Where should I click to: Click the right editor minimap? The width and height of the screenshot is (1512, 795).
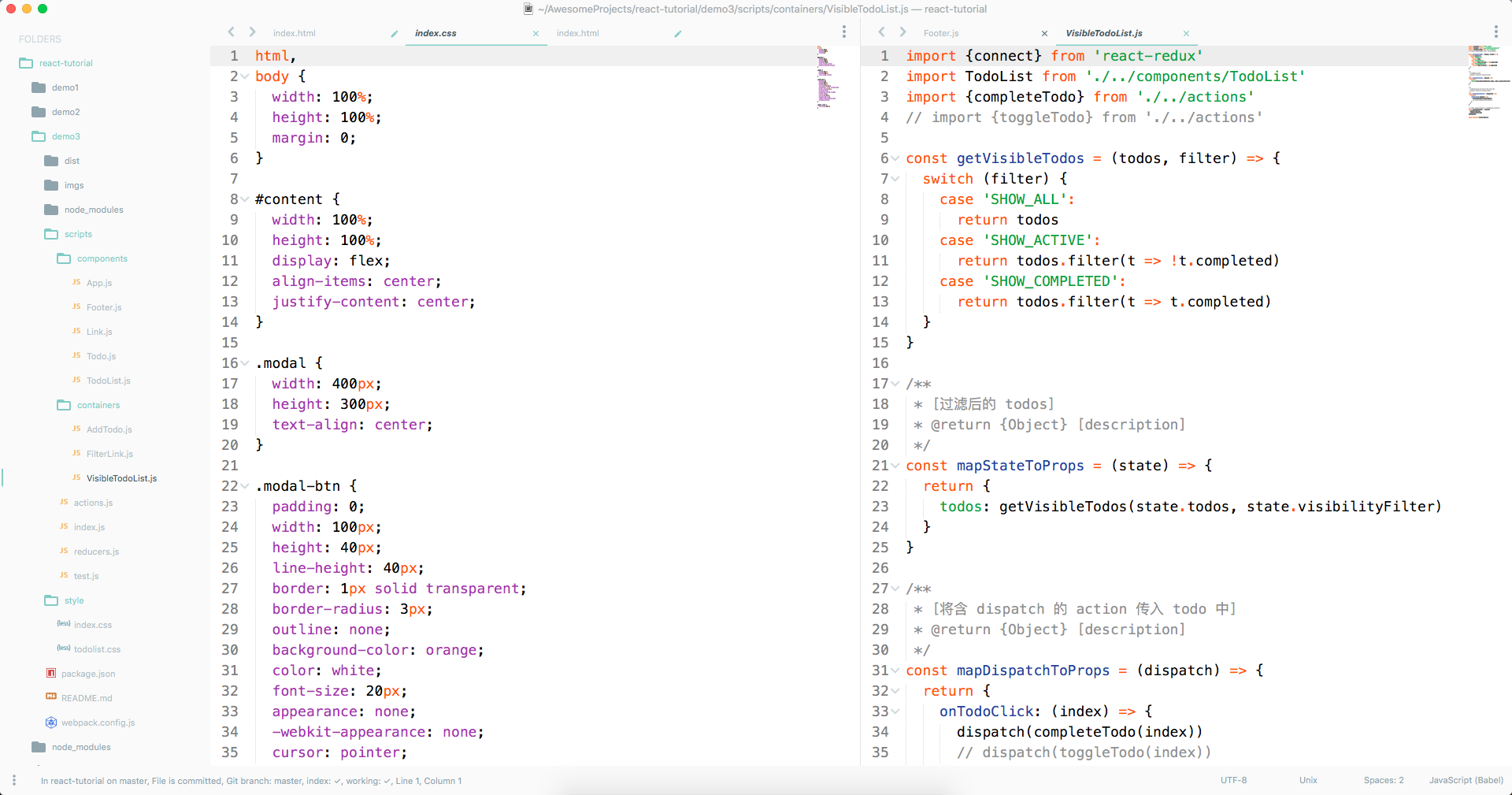pyautogui.click(x=1489, y=82)
